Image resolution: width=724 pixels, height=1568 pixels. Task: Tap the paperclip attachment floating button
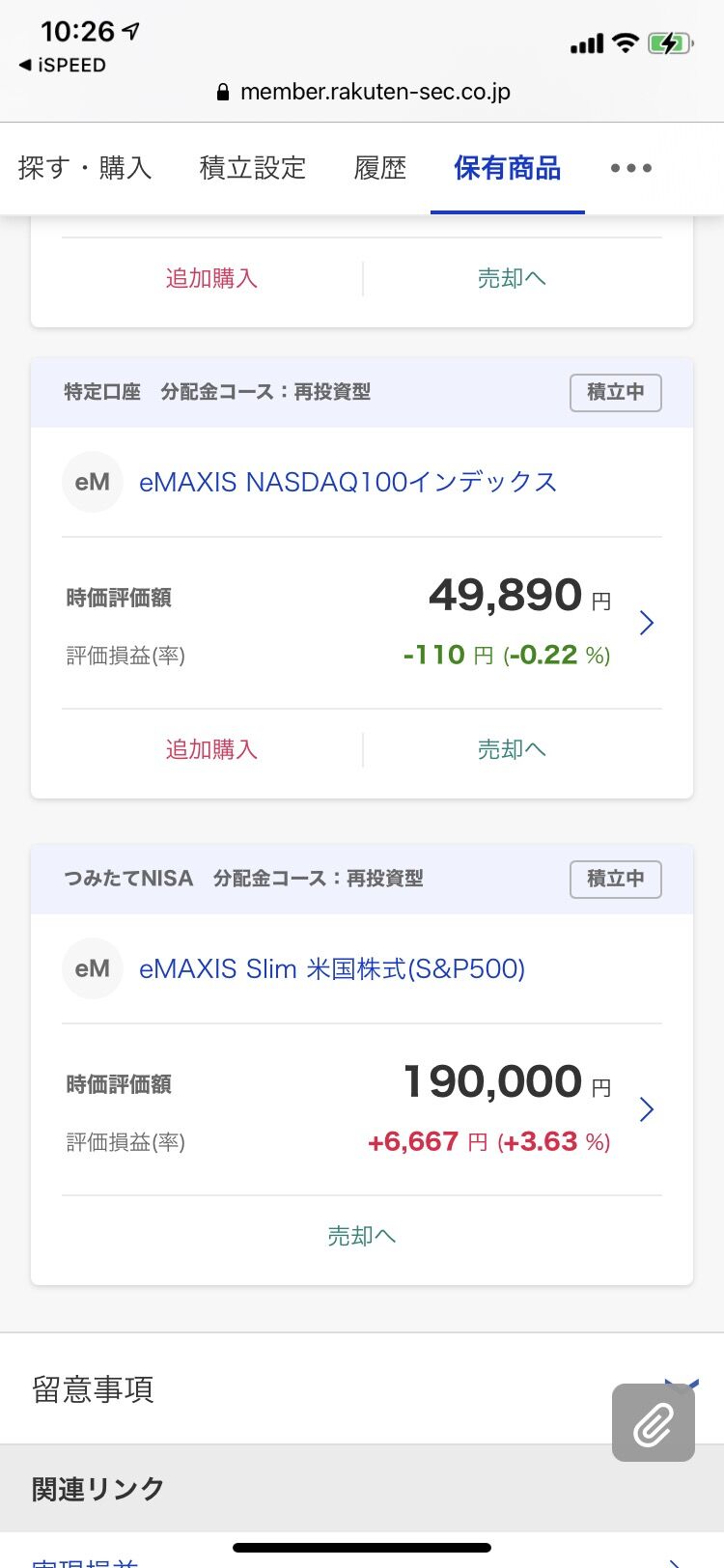(654, 1422)
